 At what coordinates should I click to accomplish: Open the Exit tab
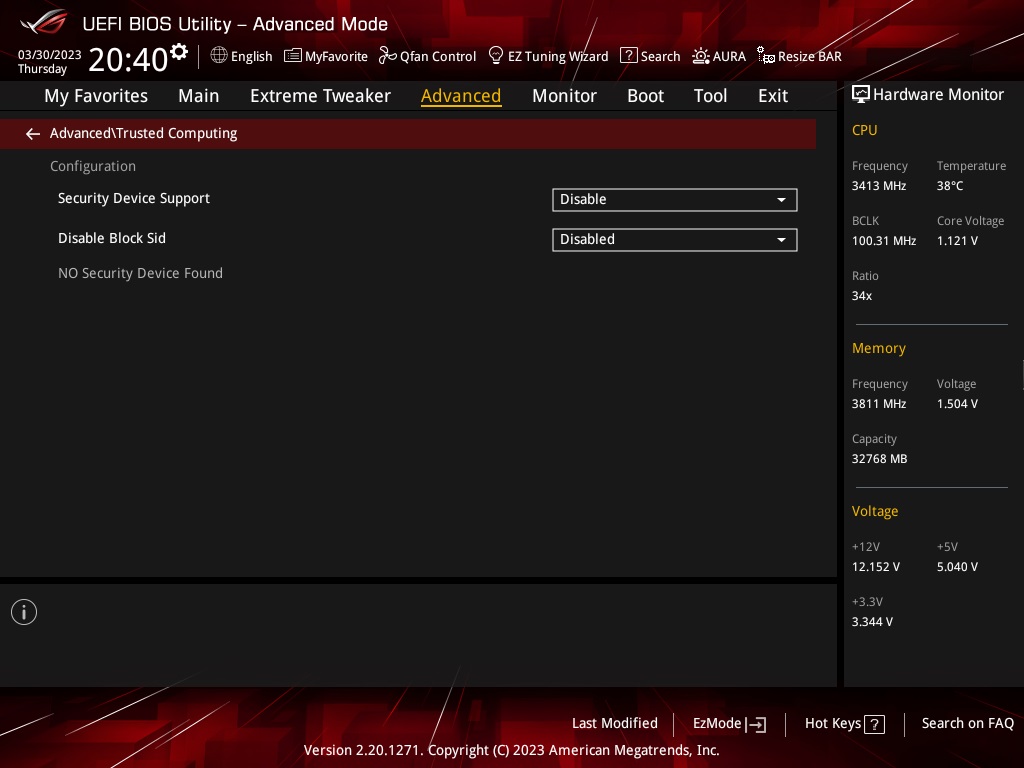point(773,96)
